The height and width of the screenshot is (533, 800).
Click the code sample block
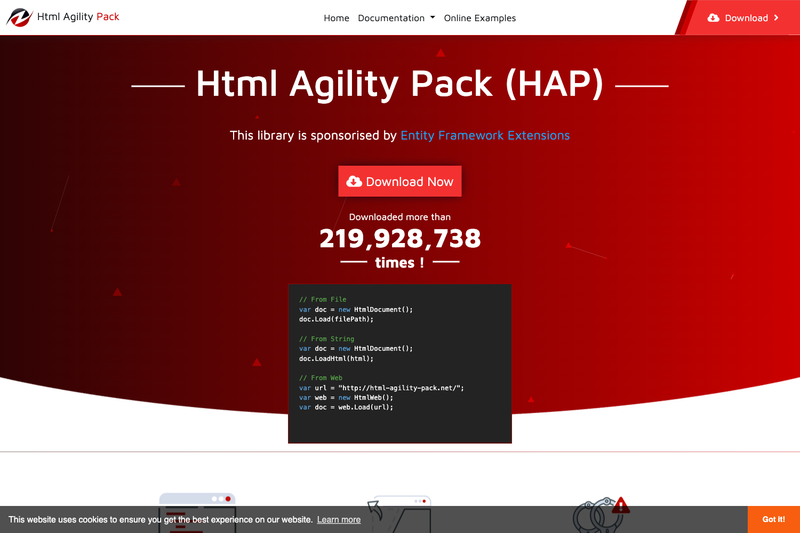(x=399, y=363)
